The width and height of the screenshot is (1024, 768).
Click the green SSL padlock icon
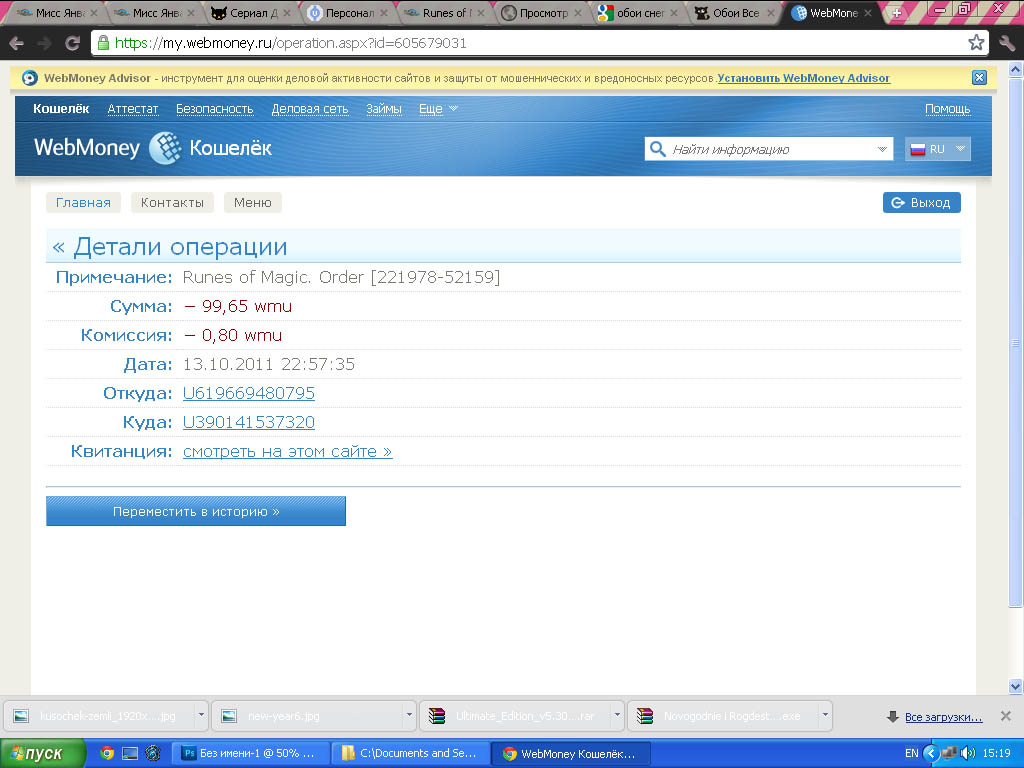click(x=103, y=43)
